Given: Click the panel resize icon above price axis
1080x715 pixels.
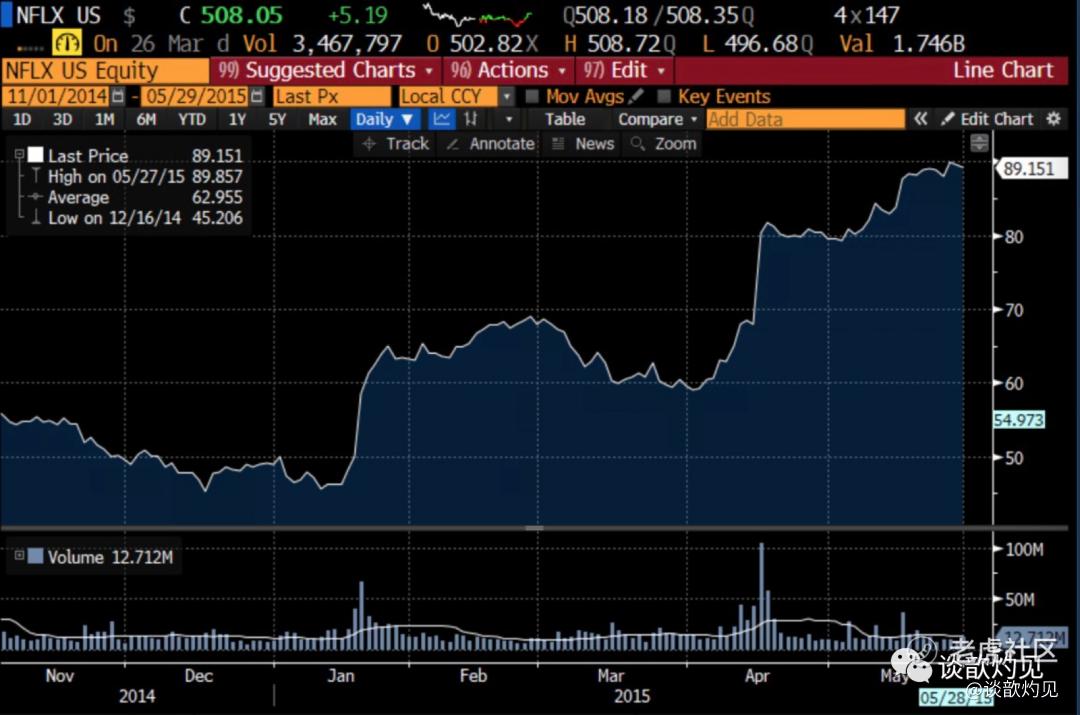Looking at the screenshot, I should 979,143.
